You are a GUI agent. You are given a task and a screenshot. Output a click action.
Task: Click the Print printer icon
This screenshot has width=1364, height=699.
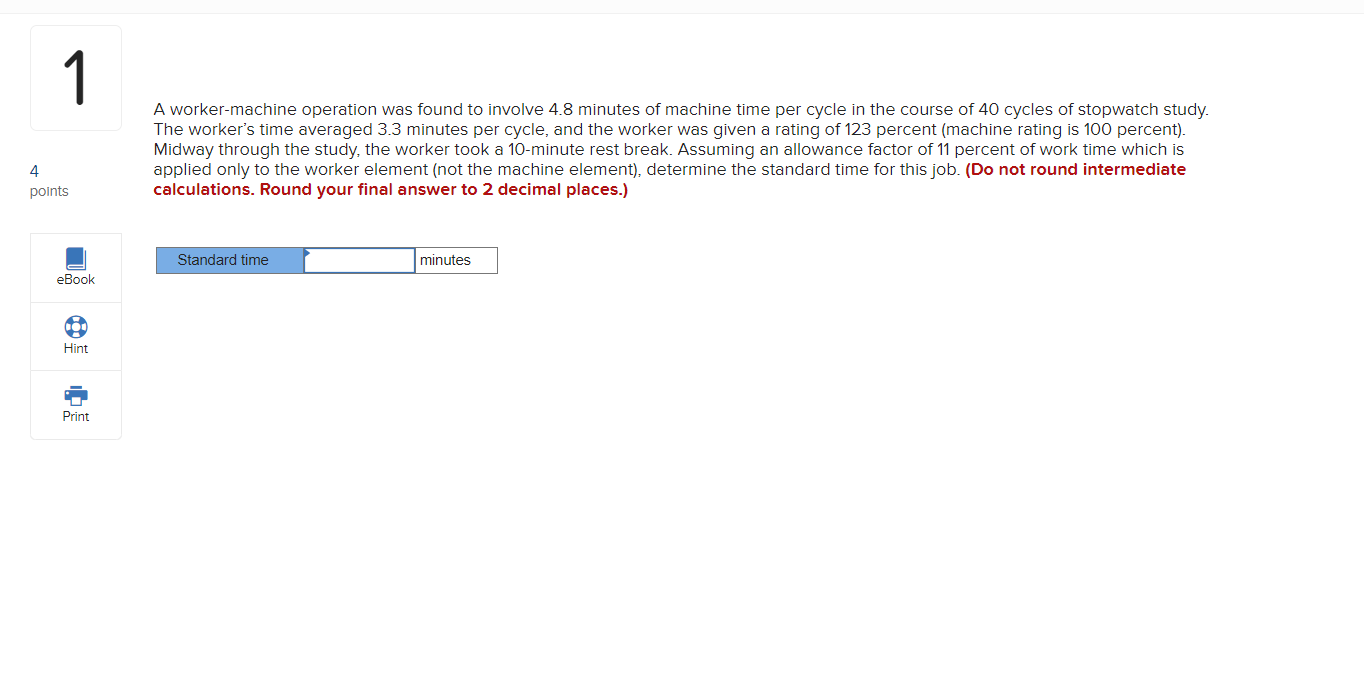76,395
